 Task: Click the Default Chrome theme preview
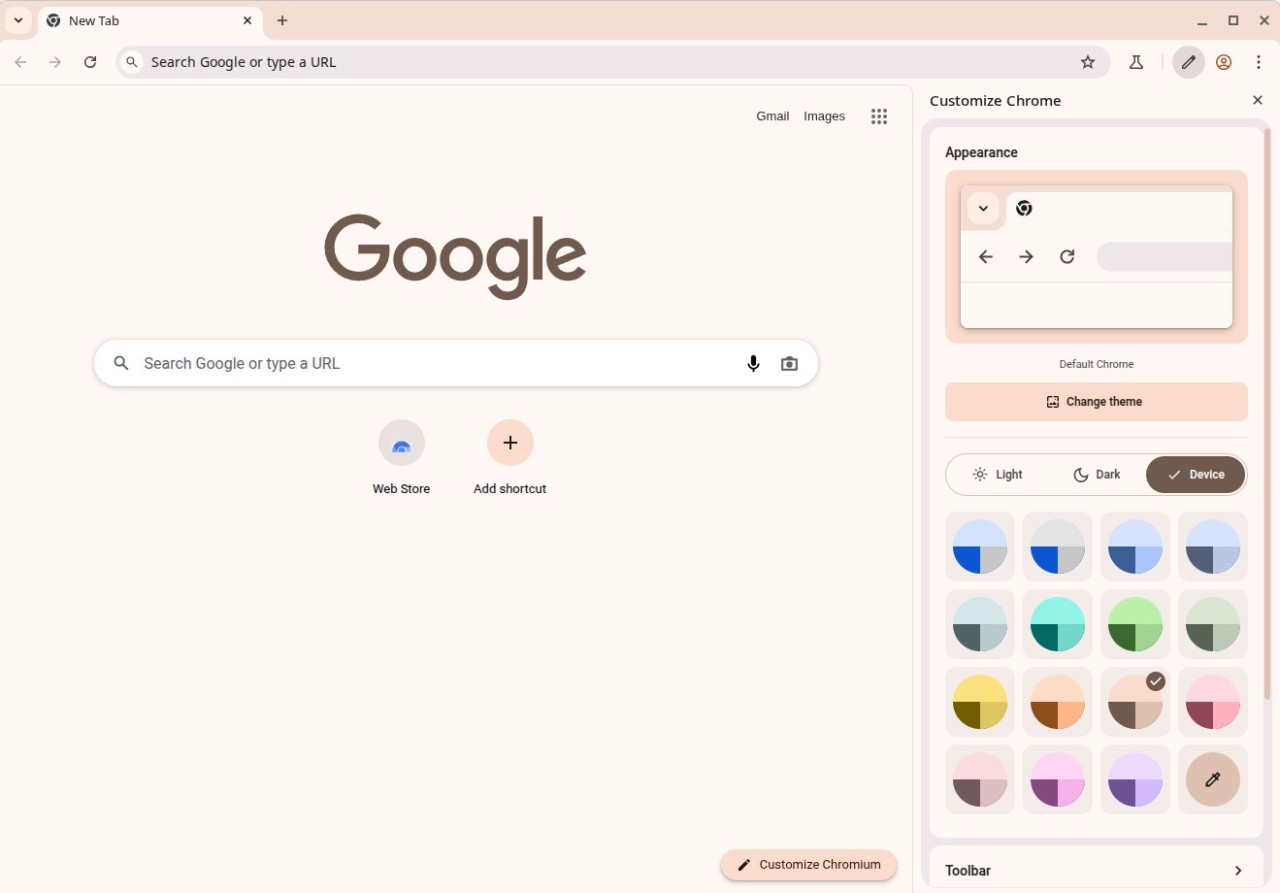1096,257
